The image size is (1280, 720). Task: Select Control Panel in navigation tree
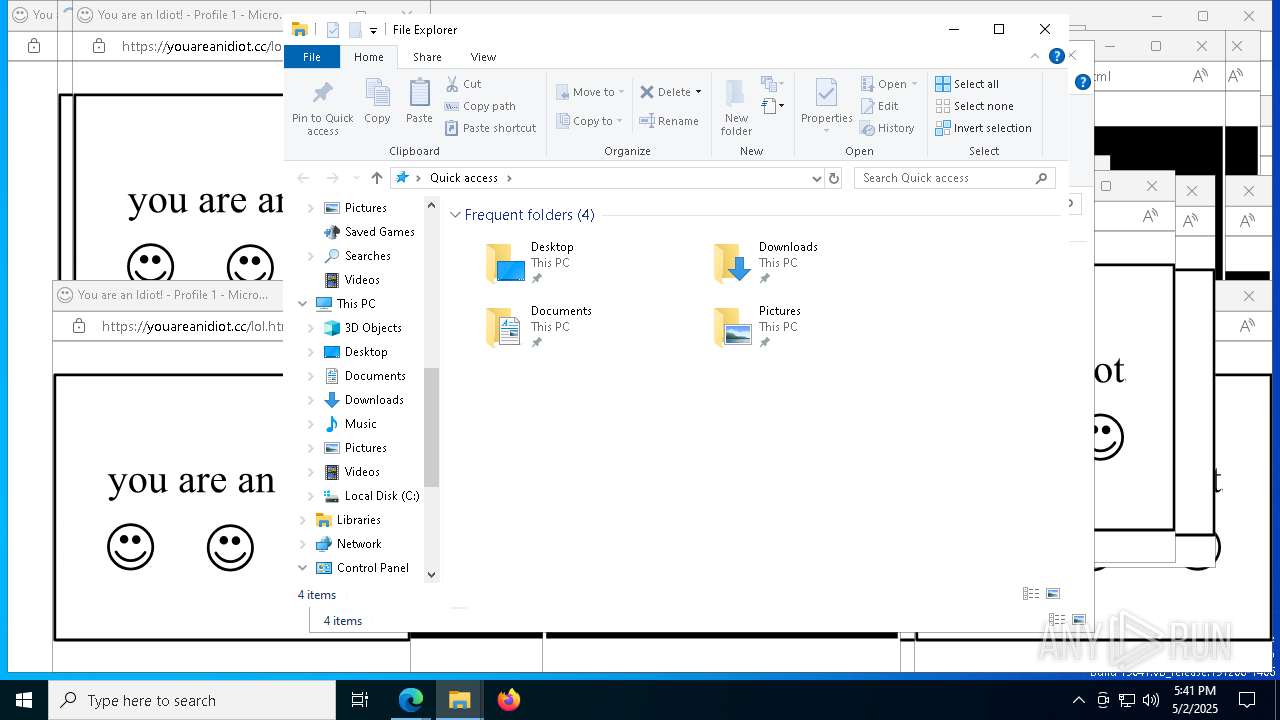coord(362,568)
